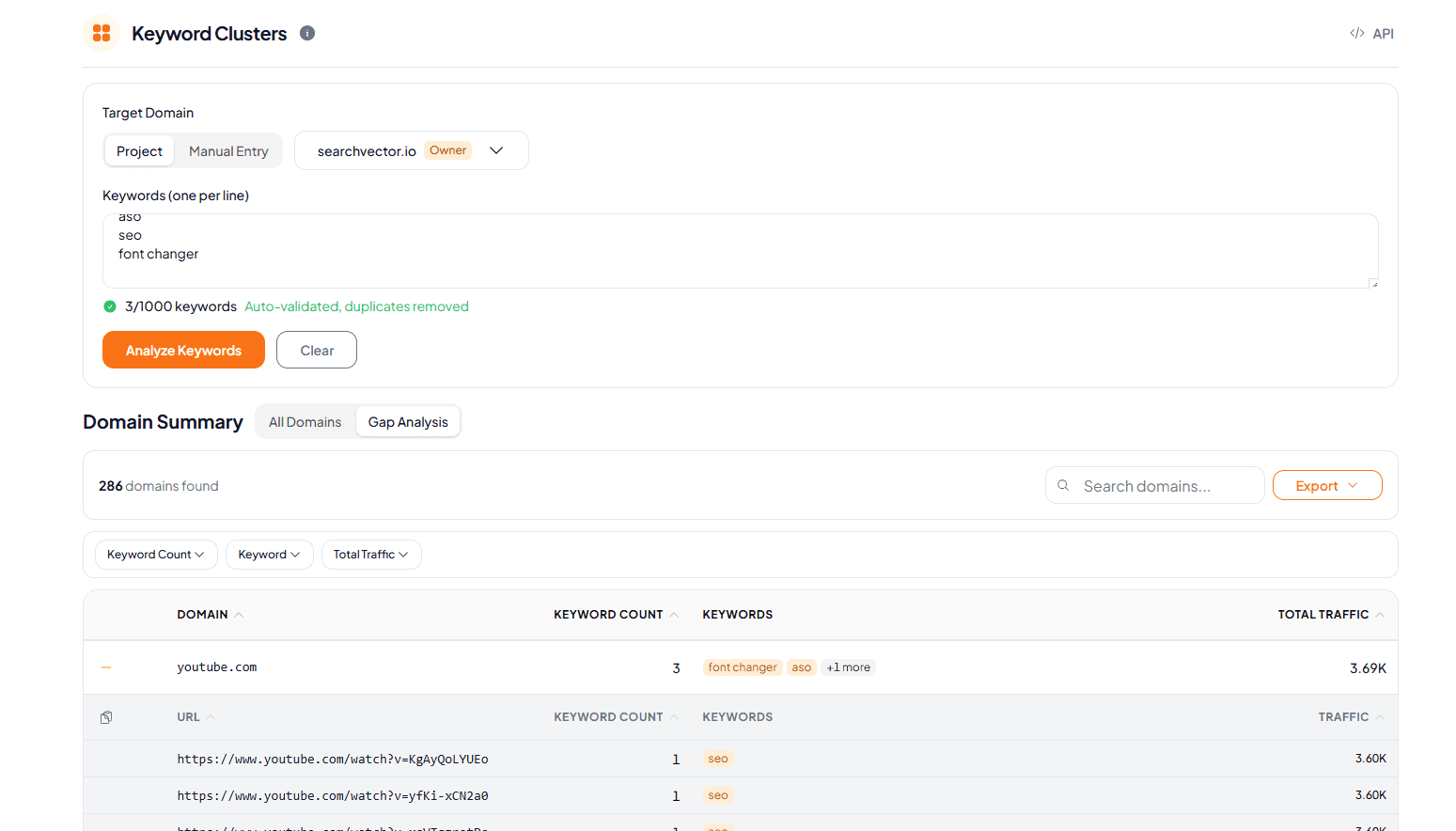Image resolution: width=1456 pixels, height=831 pixels.
Task: Click the font changer keyword tag
Action: pyautogui.click(x=743, y=667)
